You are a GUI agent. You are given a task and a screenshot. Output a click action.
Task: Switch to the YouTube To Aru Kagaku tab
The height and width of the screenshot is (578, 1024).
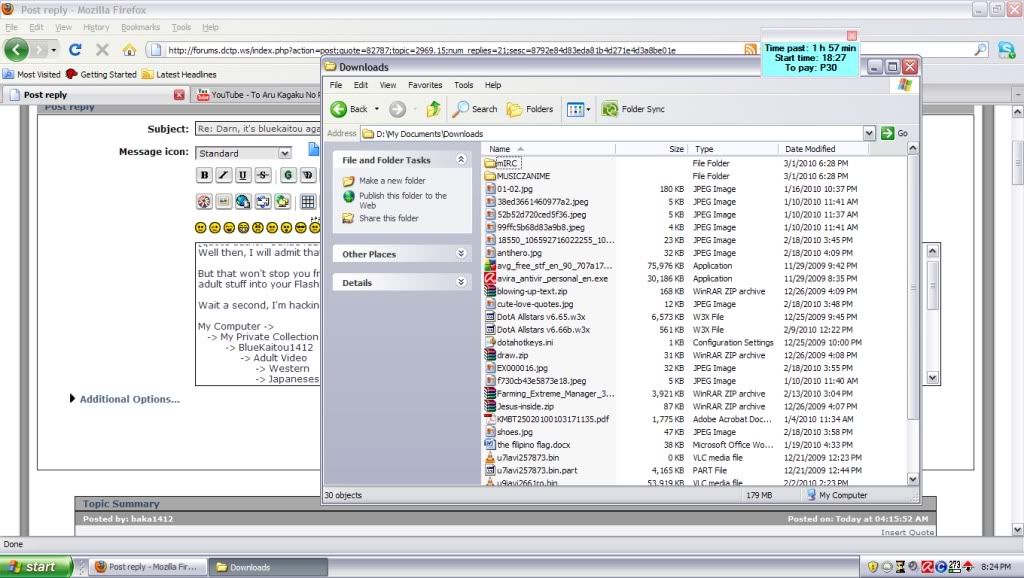tap(258, 95)
